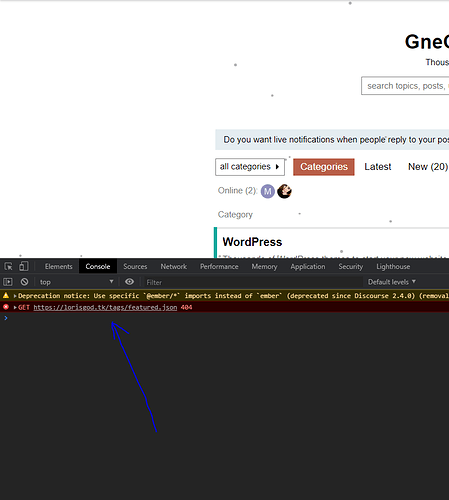Expand the all categories dropdown
The height and width of the screenshot is (500, 449).
(x=250, y=167)
